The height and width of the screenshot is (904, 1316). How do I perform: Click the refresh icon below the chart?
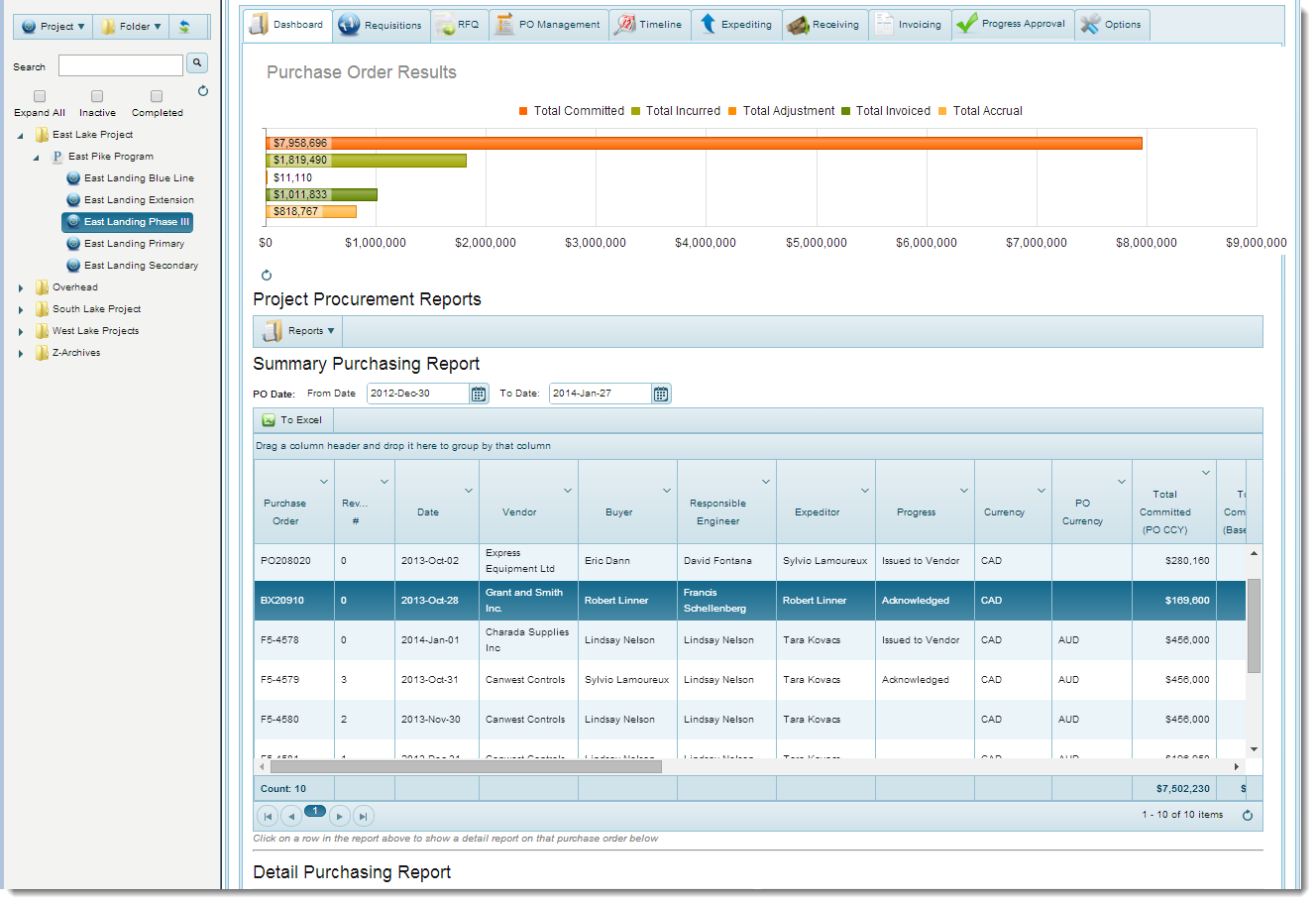point(266,276)
